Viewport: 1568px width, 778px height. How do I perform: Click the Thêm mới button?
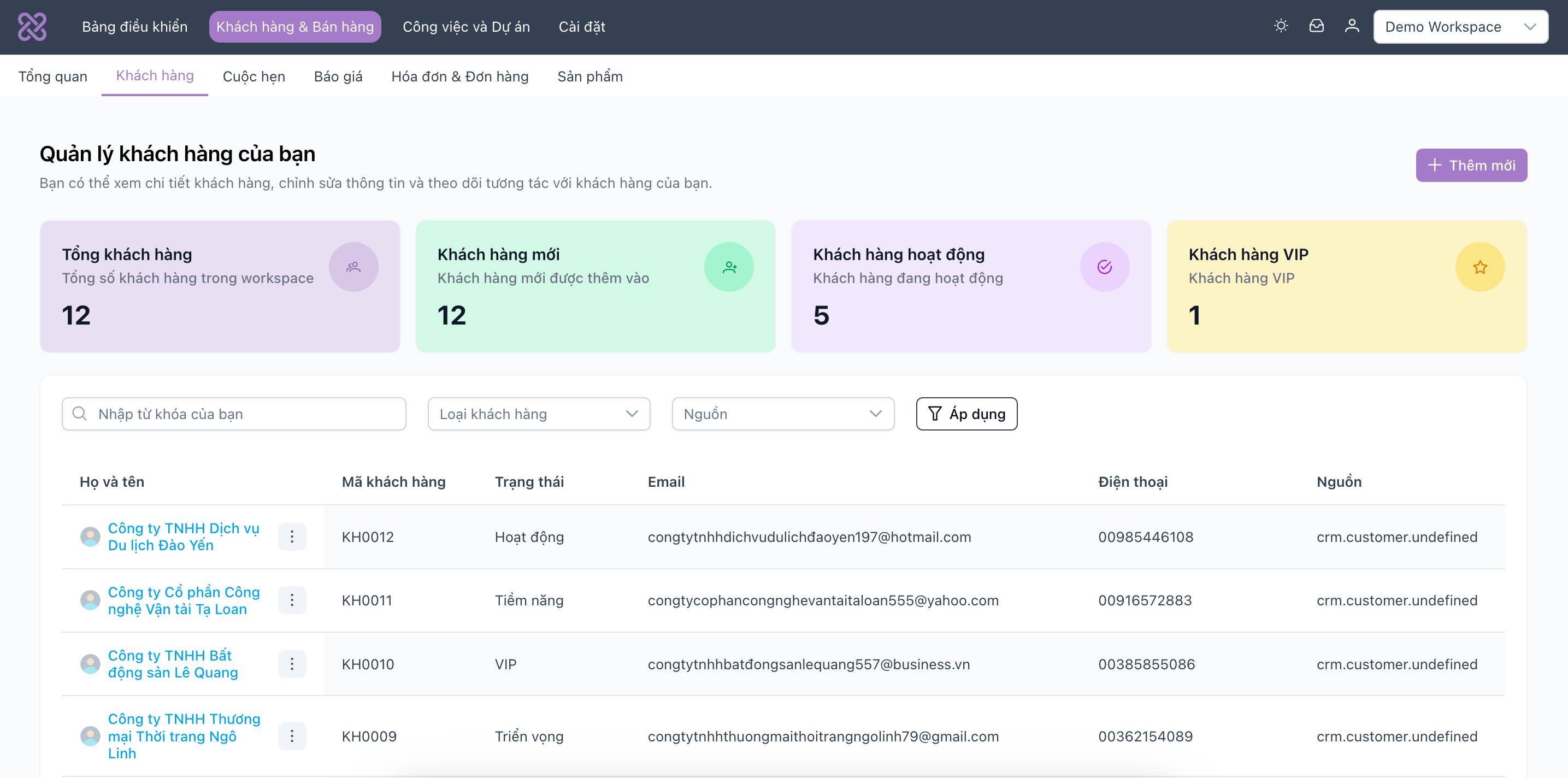1471,164
